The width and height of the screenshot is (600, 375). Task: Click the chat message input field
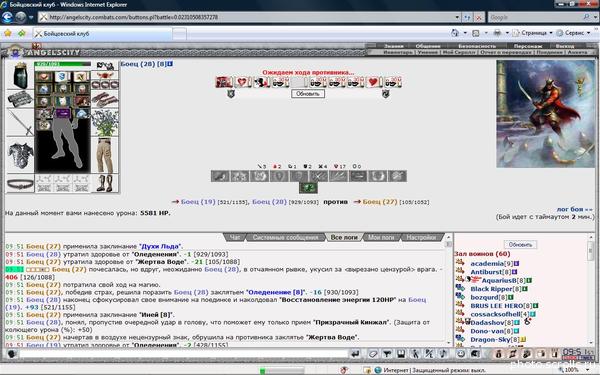click(184, 354)
